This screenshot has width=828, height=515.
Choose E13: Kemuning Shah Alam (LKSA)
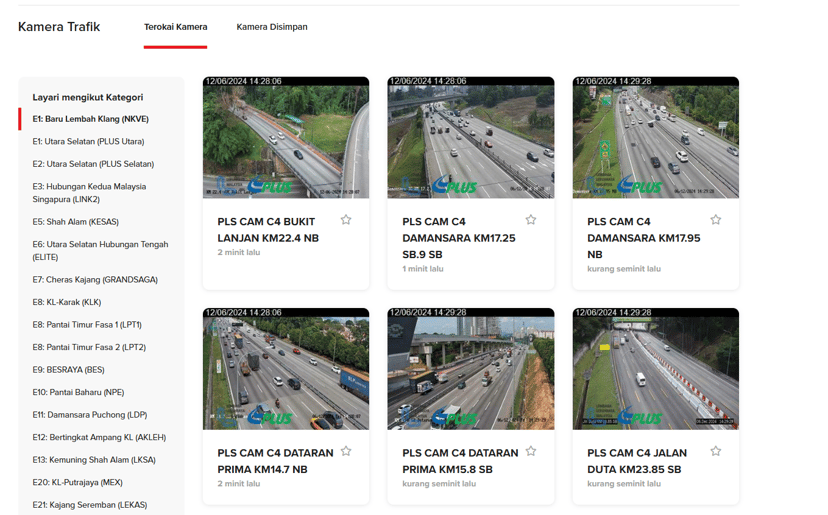[94, 460]
